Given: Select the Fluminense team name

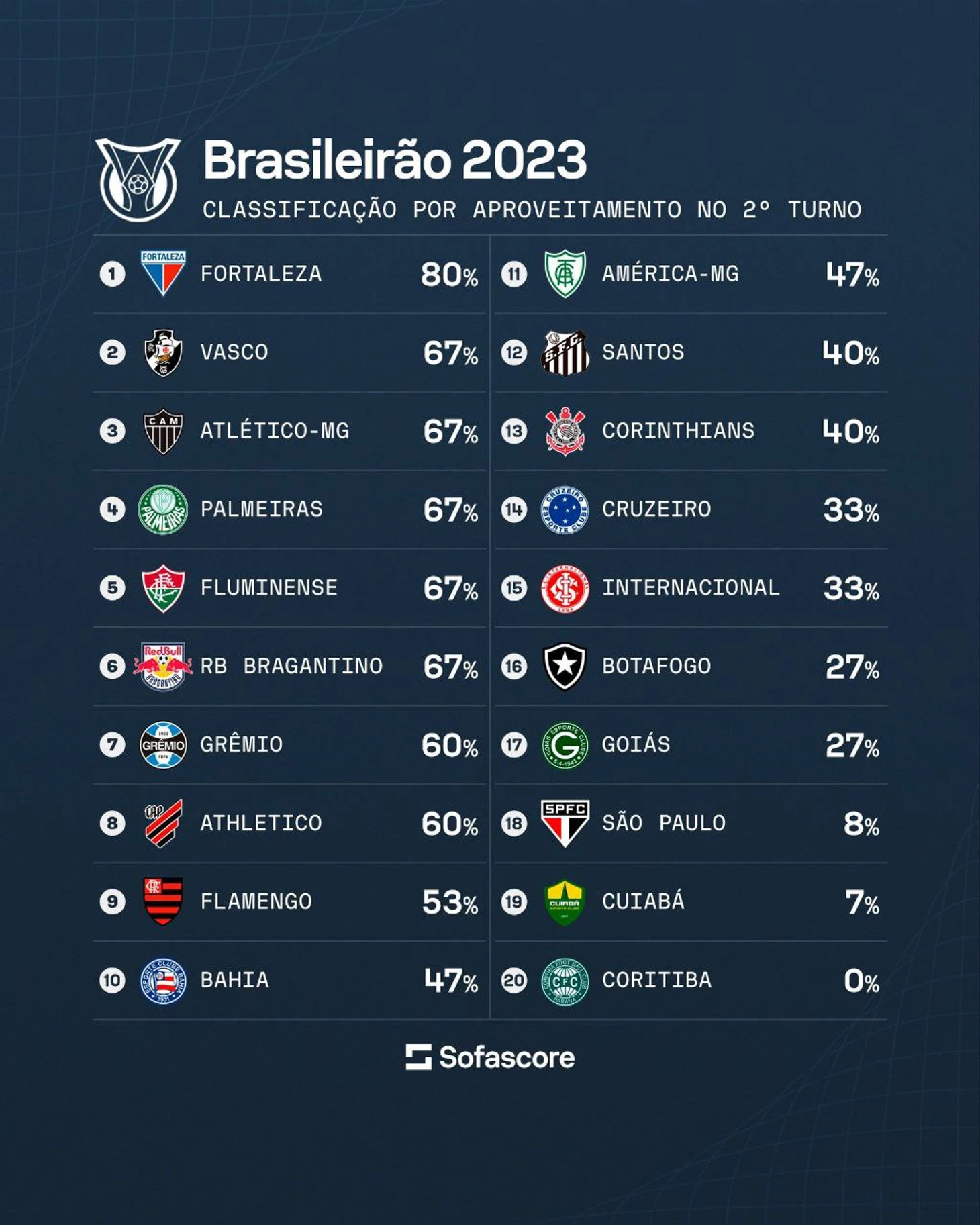Looking at the screenshot, I should tap(268, 588).
